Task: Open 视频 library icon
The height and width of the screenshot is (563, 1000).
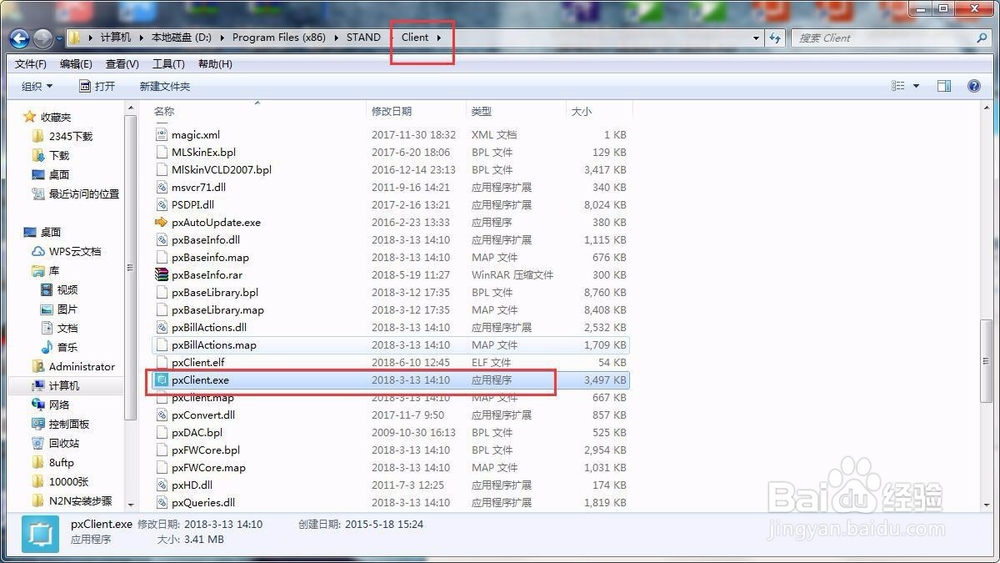Action: click(46, 289)
